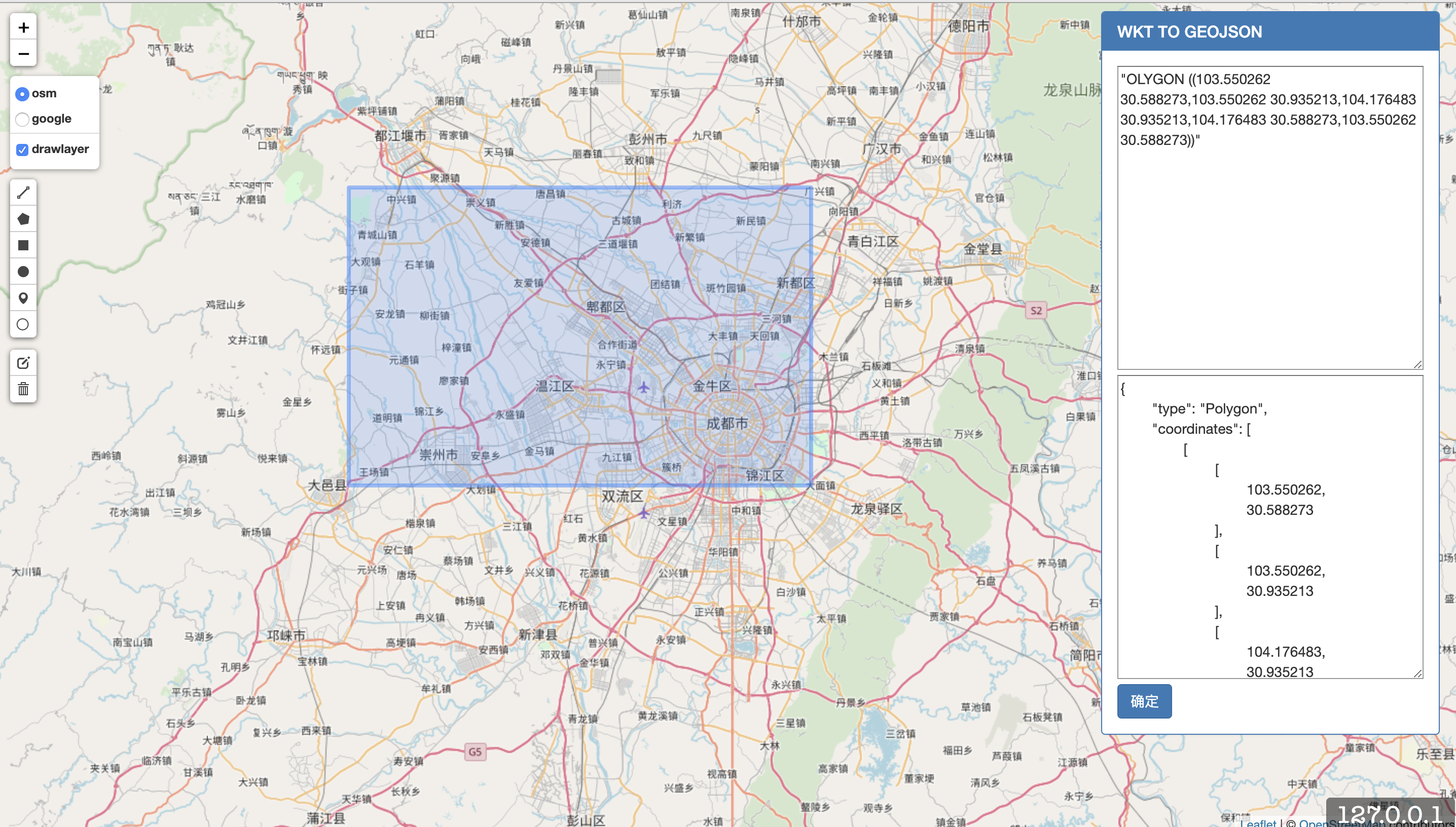Click the 金牛区 label on map
The height and width of the screenshot is (827, 1456).
pyautogui.click(x=712, y=386)
